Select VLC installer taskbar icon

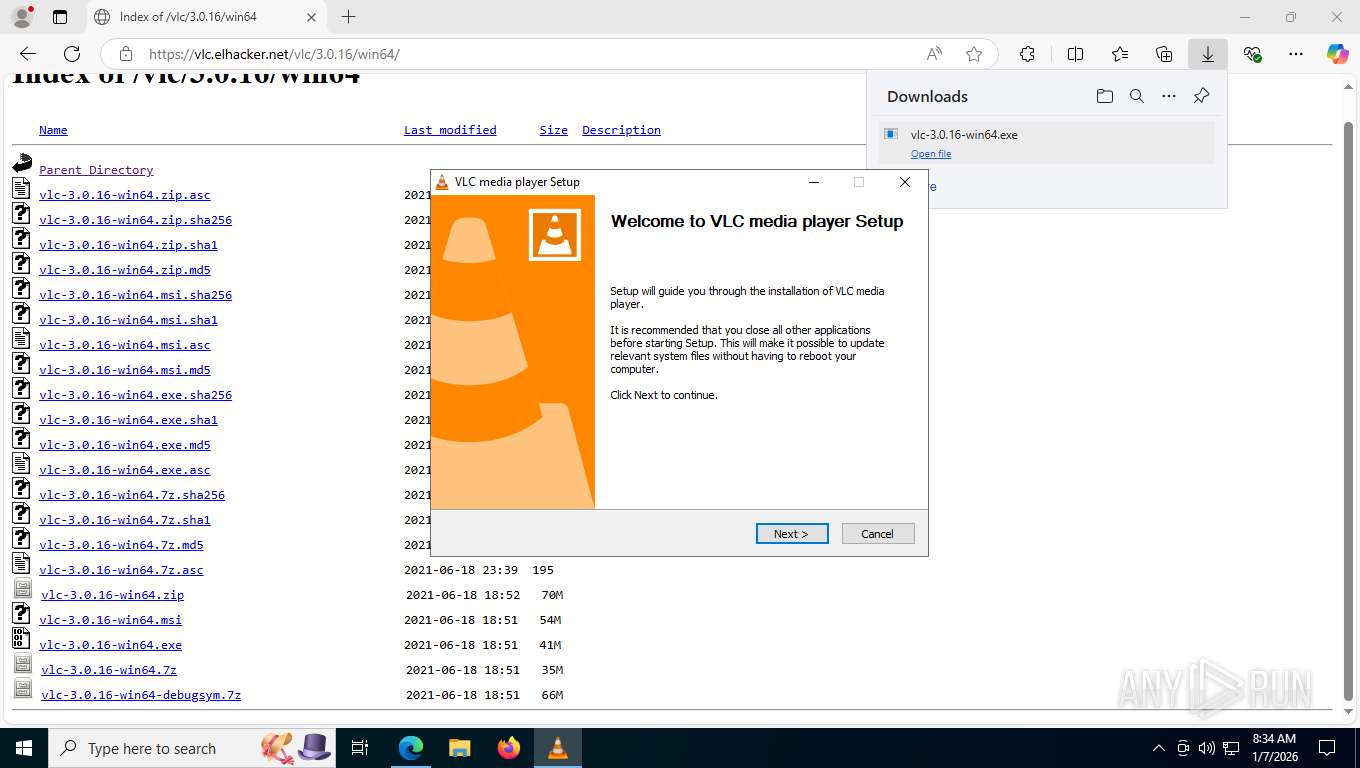point(558,748)
